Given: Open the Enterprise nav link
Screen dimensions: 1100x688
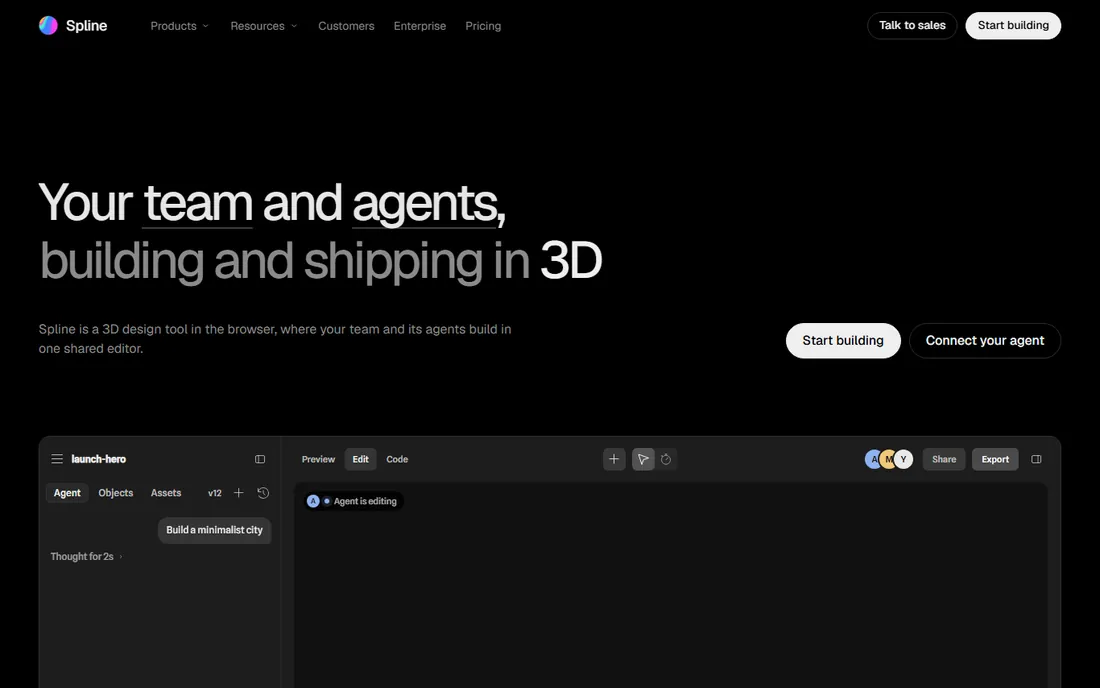Looking at the screenshot, I should [420, 26].
